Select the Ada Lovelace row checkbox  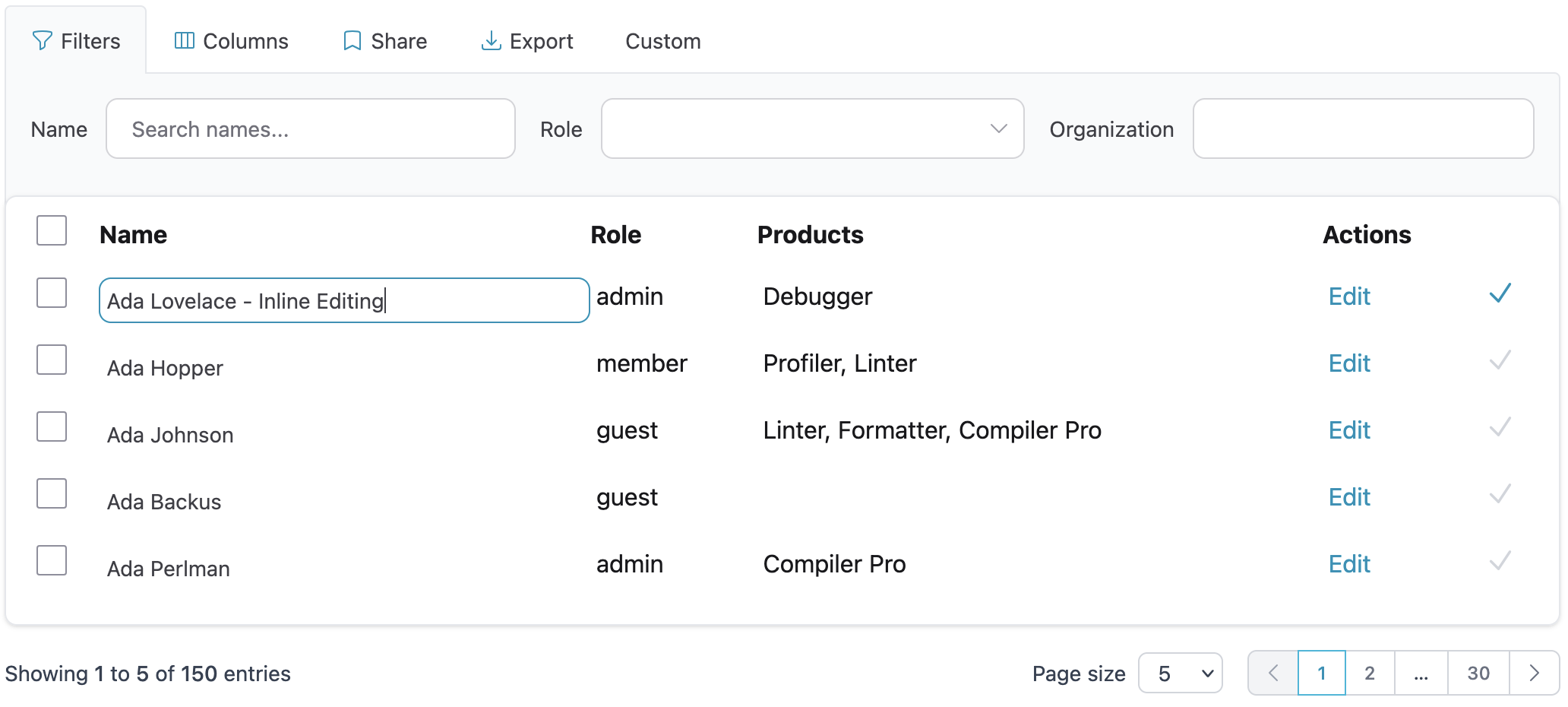coord(52,293)
